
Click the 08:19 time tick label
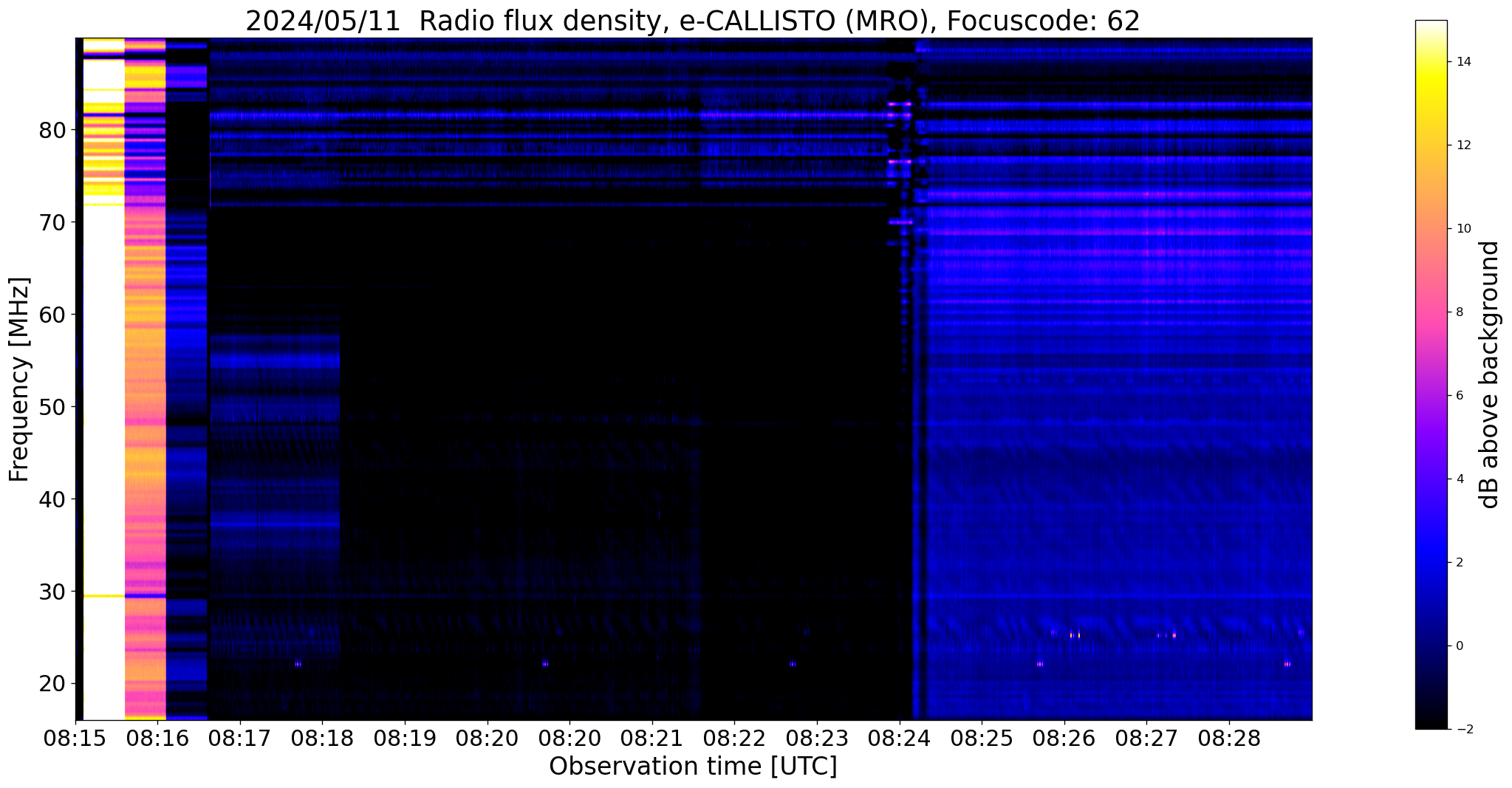(x=405, y=738)
